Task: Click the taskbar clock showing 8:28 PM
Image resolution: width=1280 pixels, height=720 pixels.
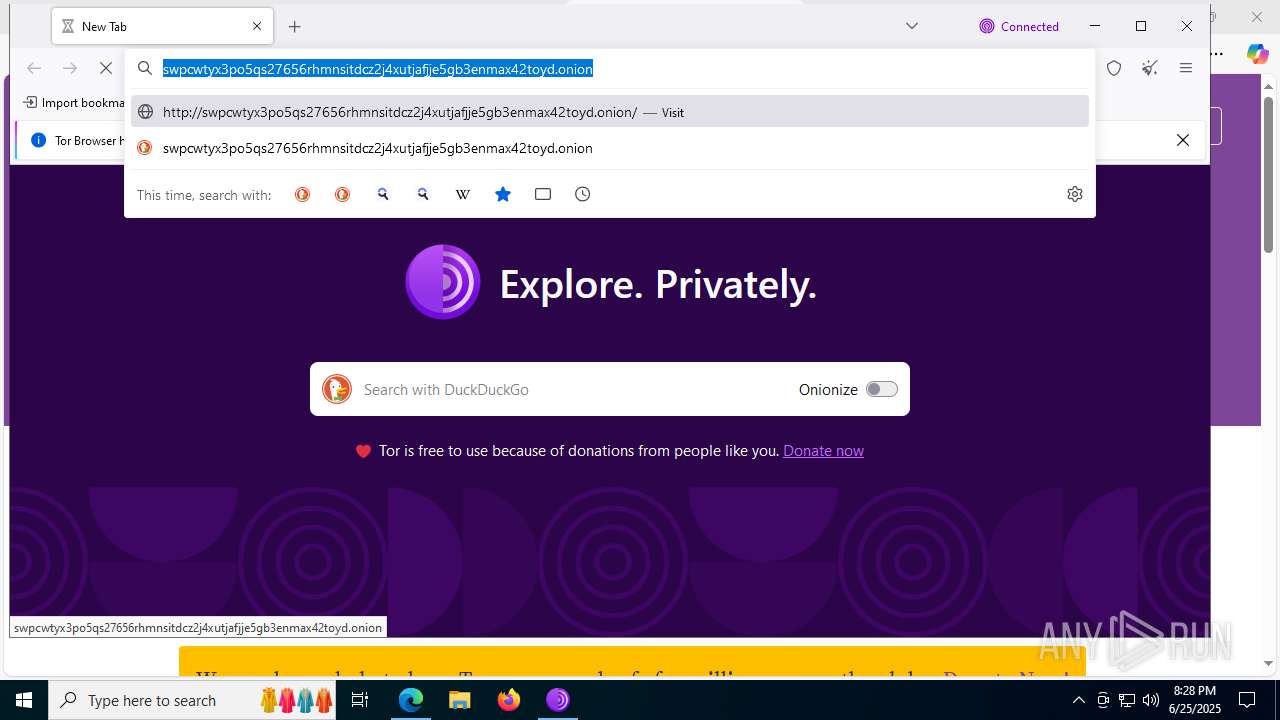Action: [x=1194, y=700]
